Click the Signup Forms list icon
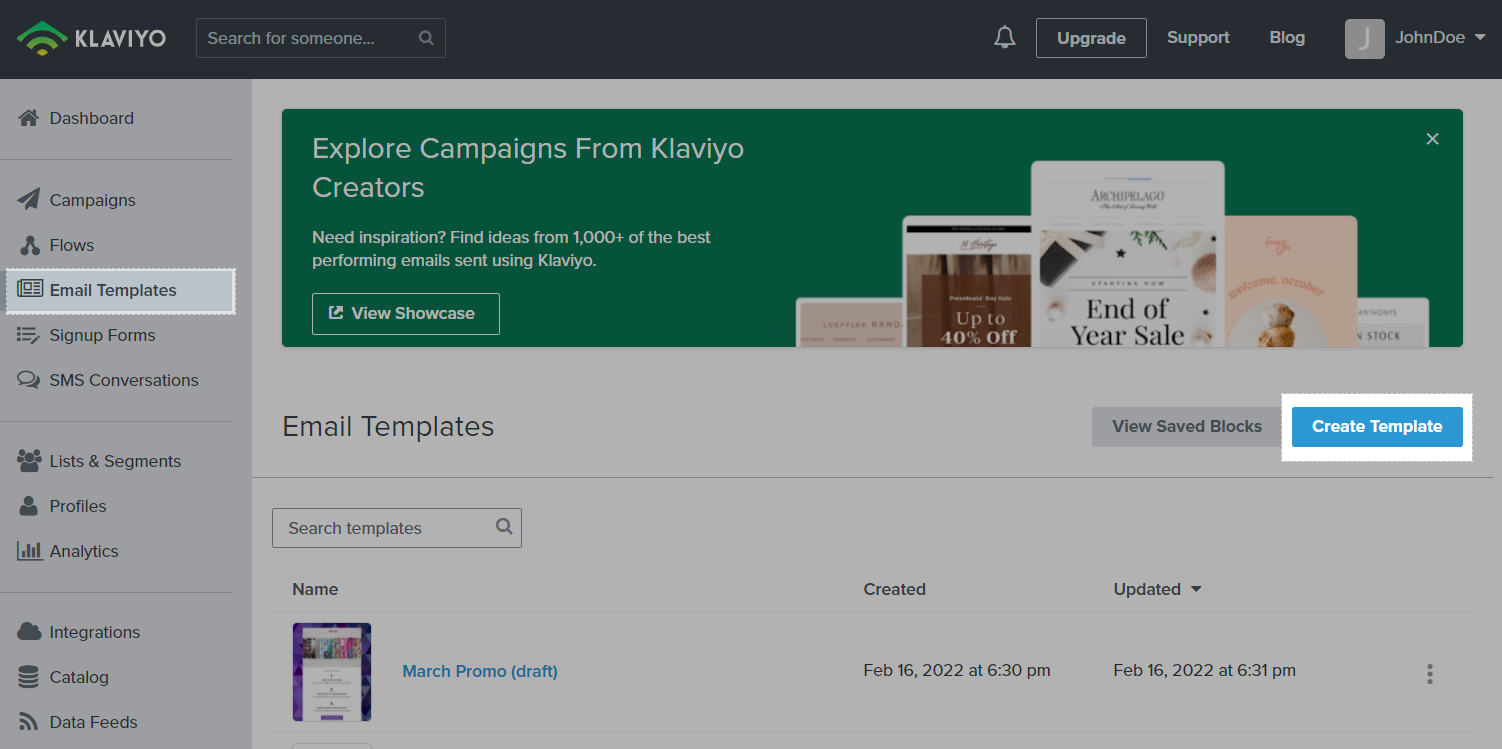Viewport: 1502px width, 749px height. pyautogui.click(x=29, y=335)
